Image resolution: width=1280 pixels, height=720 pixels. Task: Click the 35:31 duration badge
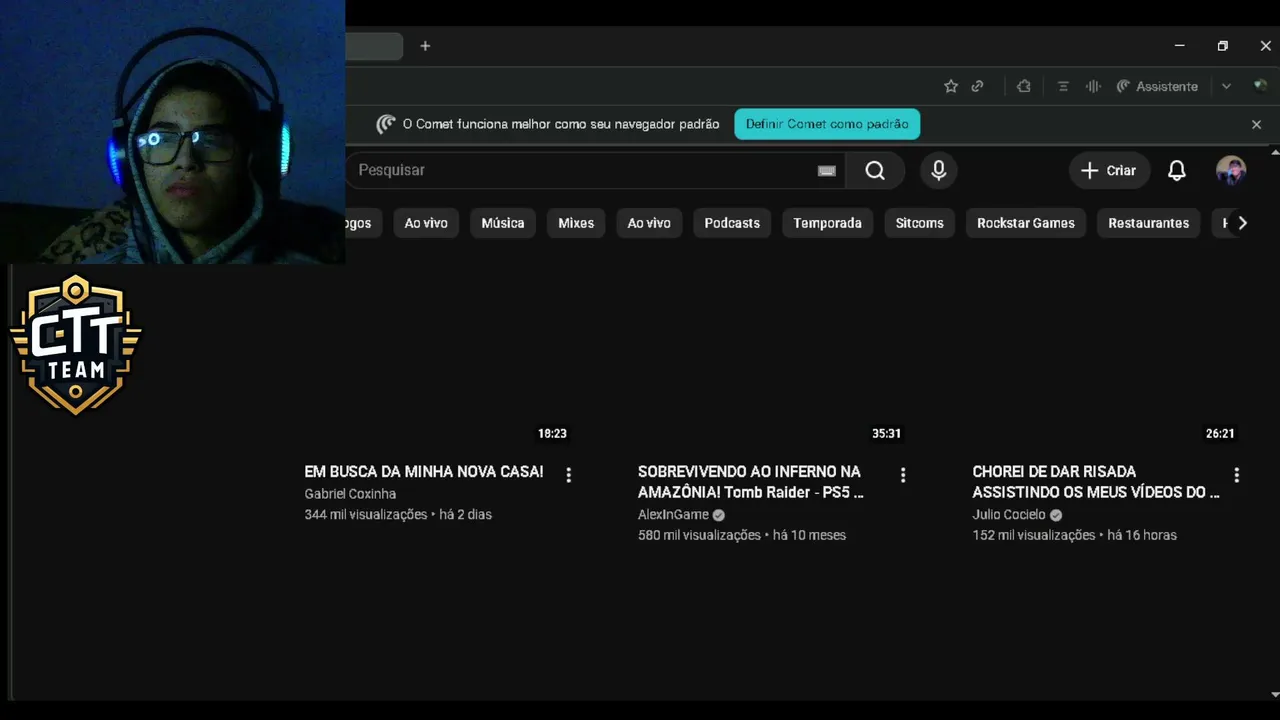coord(886,433)
